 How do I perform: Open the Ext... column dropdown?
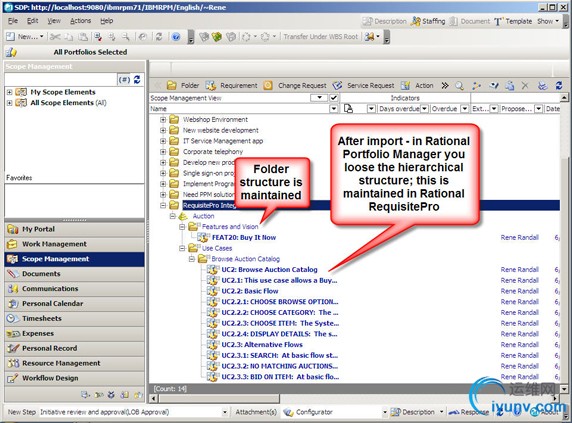click(494, 109)
